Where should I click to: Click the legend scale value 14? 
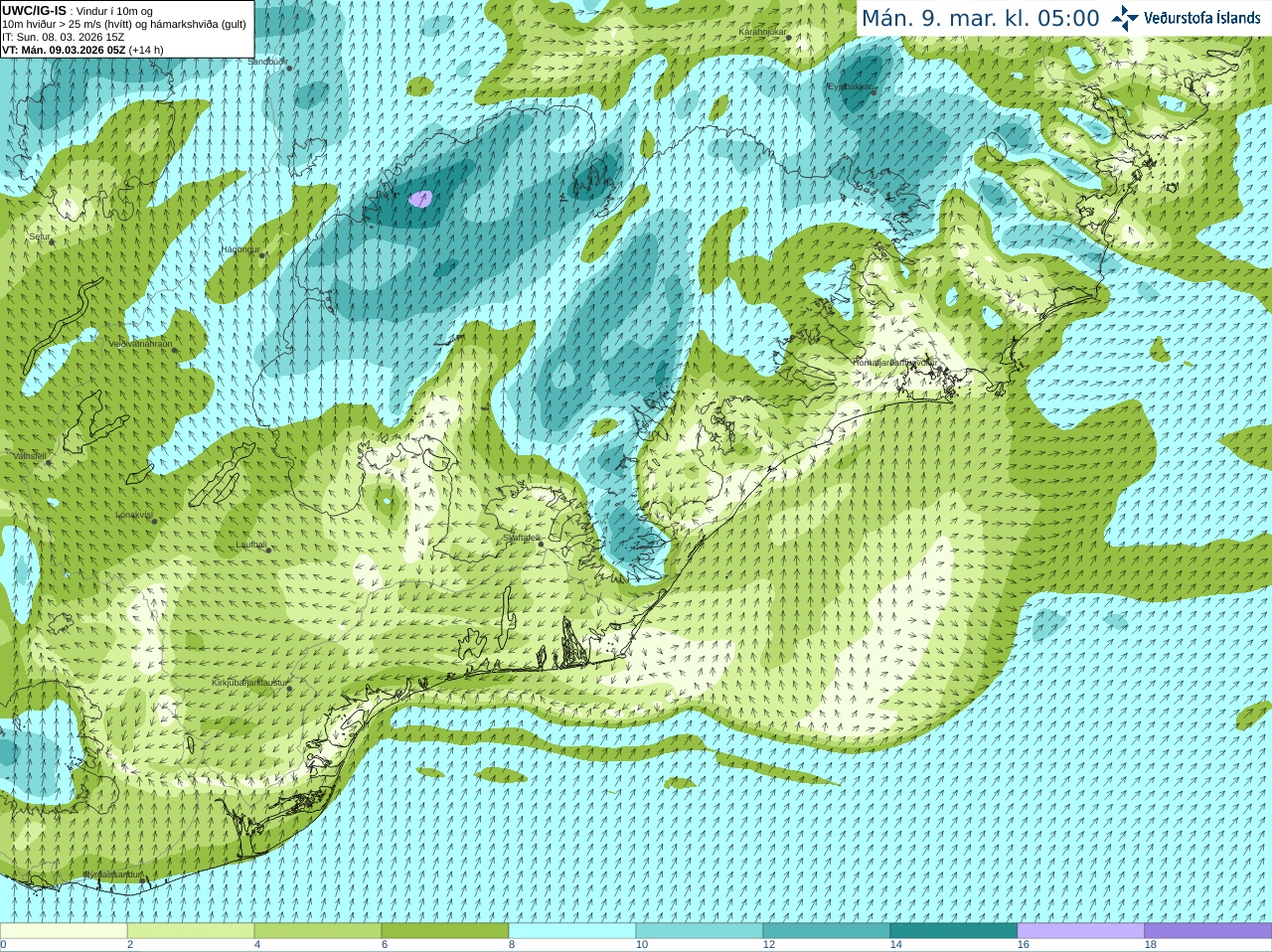[896, 945]
